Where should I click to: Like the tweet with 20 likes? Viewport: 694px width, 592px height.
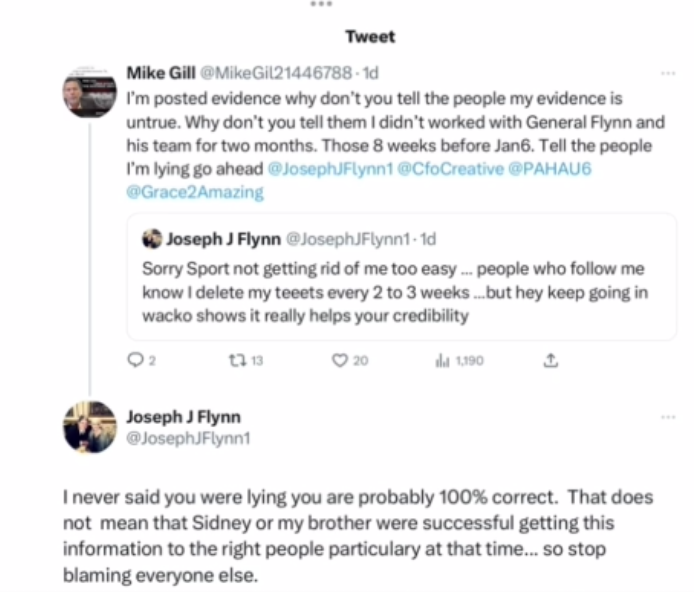tap(340, 360)
